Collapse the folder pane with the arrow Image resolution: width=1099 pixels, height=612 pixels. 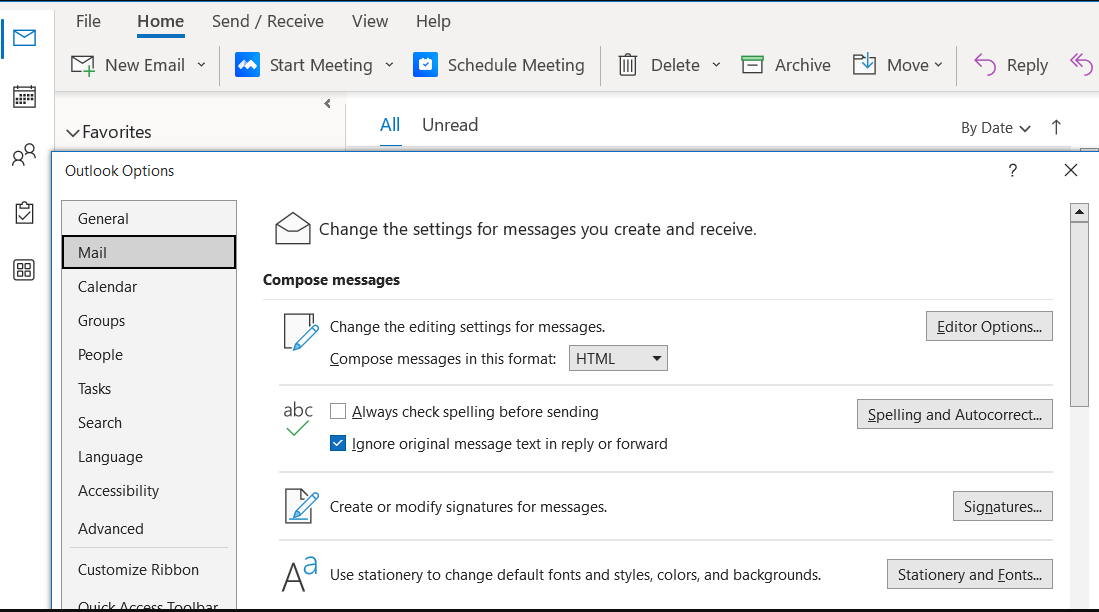coord(327,104)
